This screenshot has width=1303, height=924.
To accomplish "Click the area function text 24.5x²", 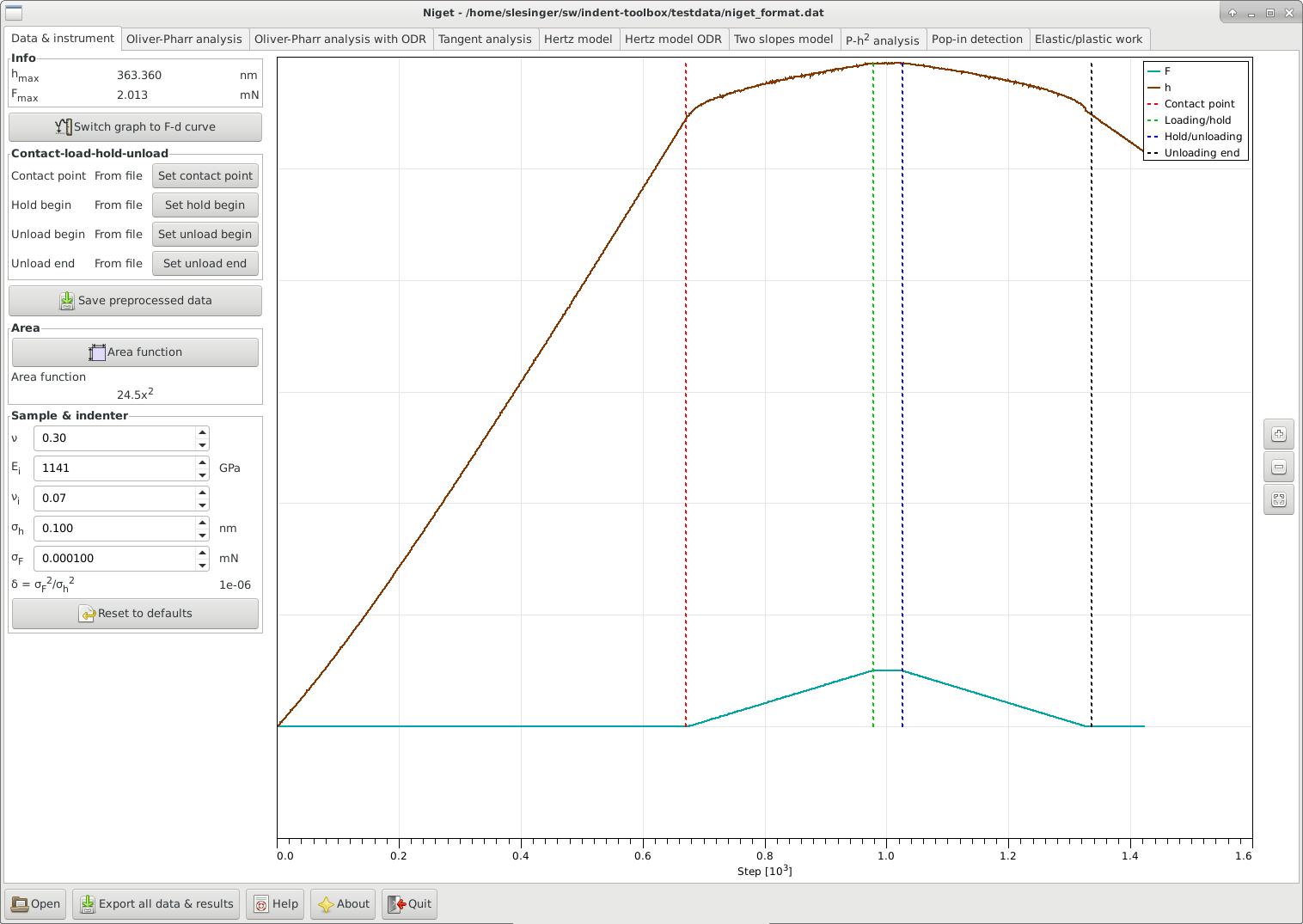I will (135, 394).
